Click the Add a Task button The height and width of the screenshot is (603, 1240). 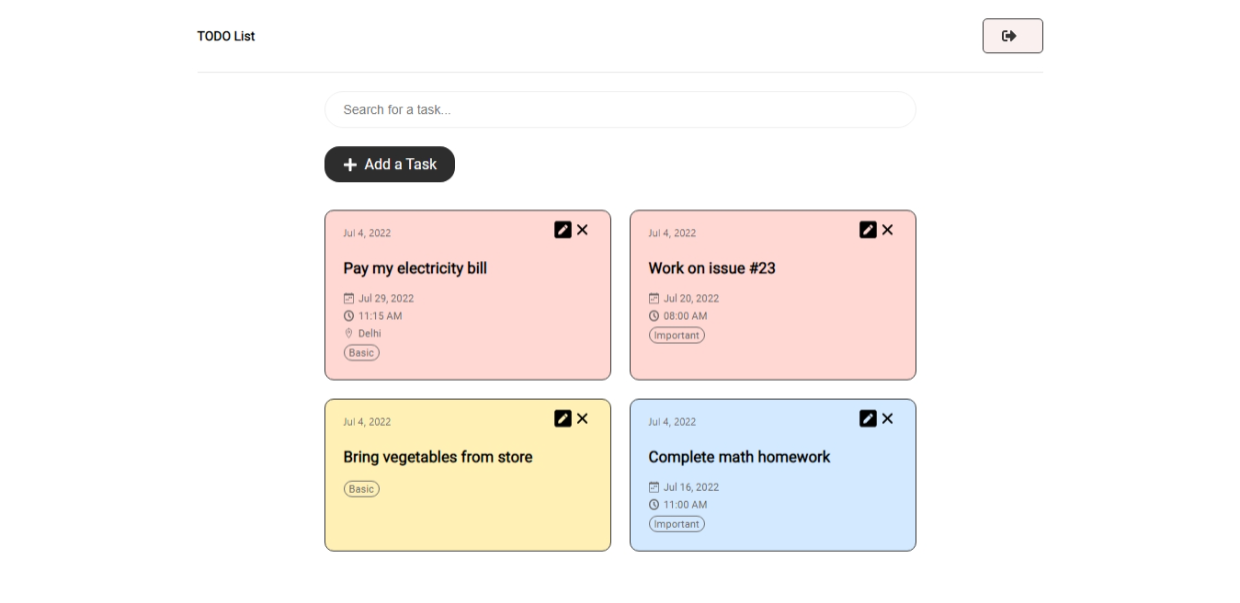click(389, 164)
